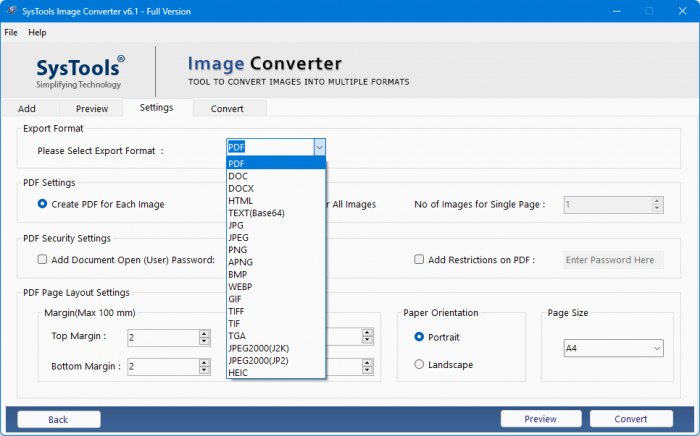
Task: Decrease Bottom Margin with down arrow
Action: click(204, 371)
